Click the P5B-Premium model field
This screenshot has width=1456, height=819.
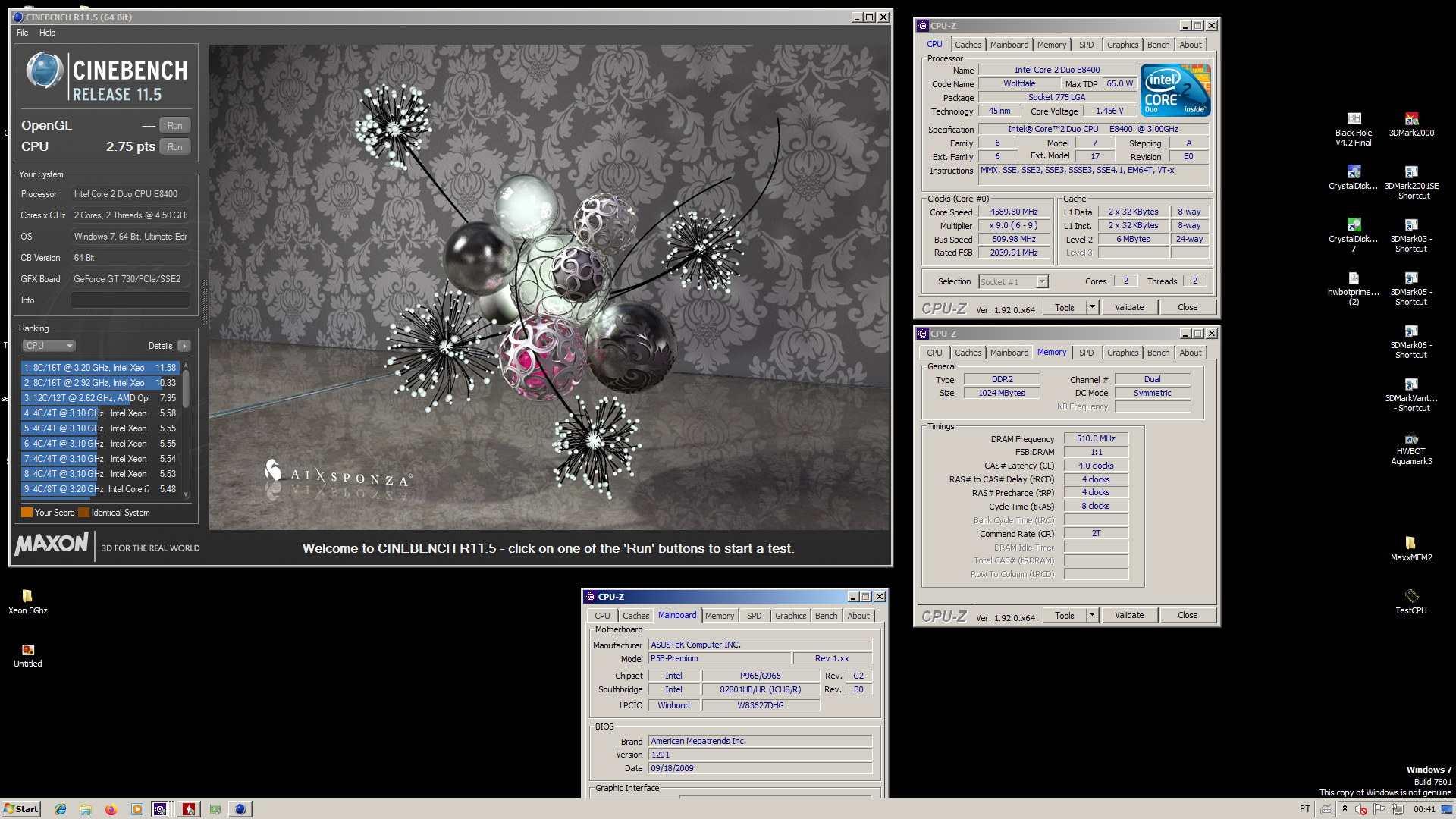(720, 658)
